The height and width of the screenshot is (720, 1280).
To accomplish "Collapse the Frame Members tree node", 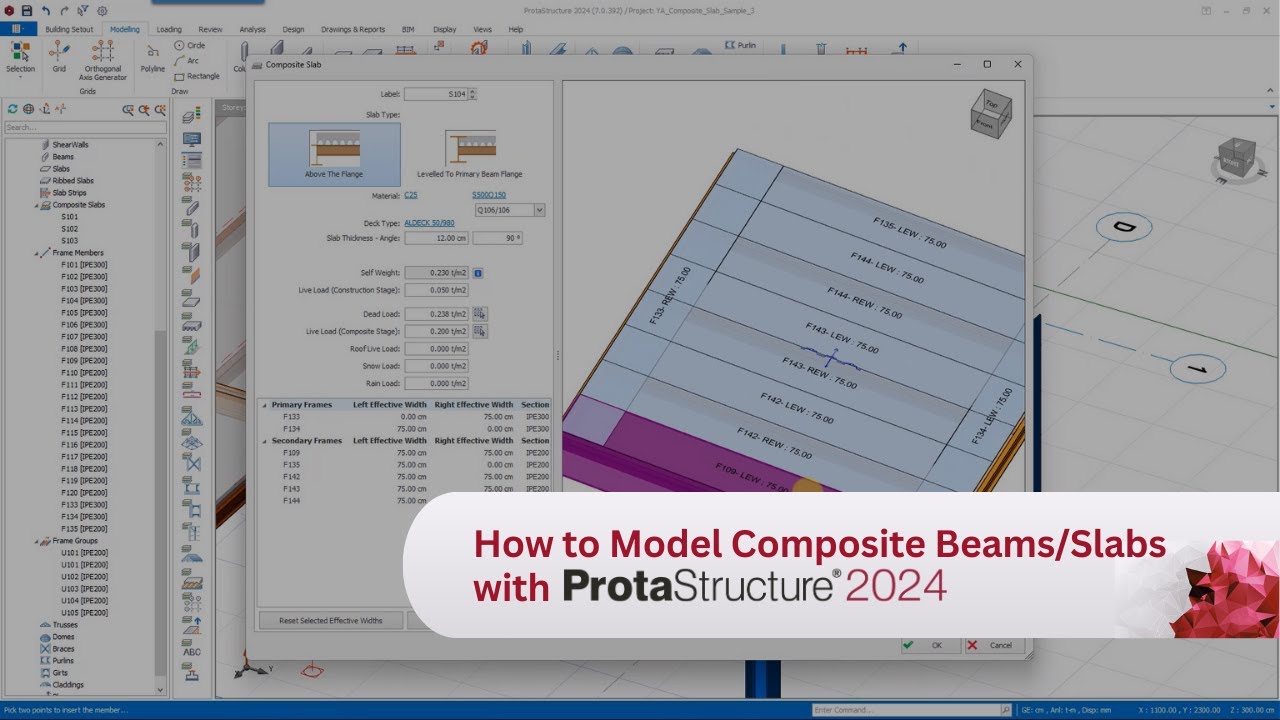I will pos(34,253).
